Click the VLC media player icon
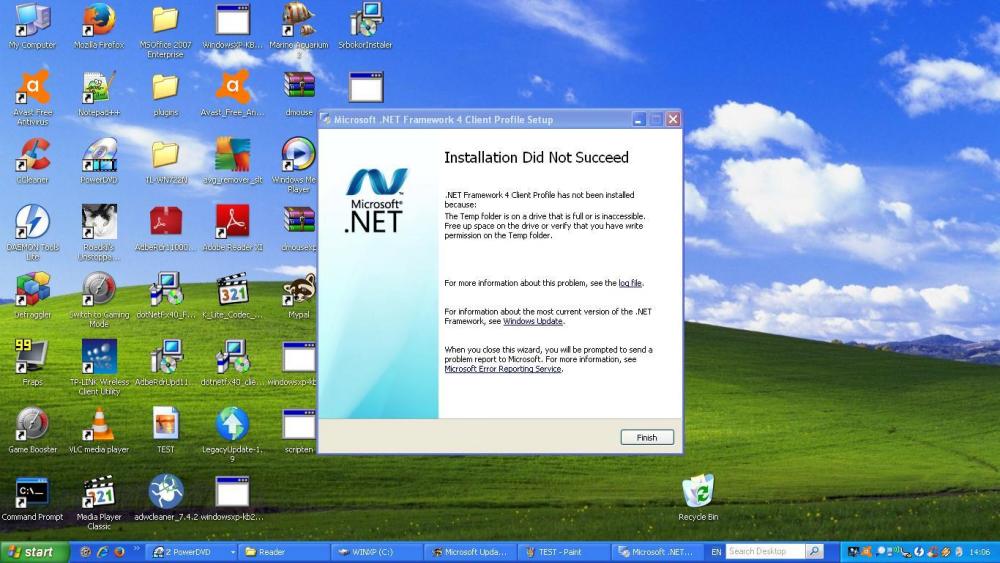1000x563 pixels. 99,424
